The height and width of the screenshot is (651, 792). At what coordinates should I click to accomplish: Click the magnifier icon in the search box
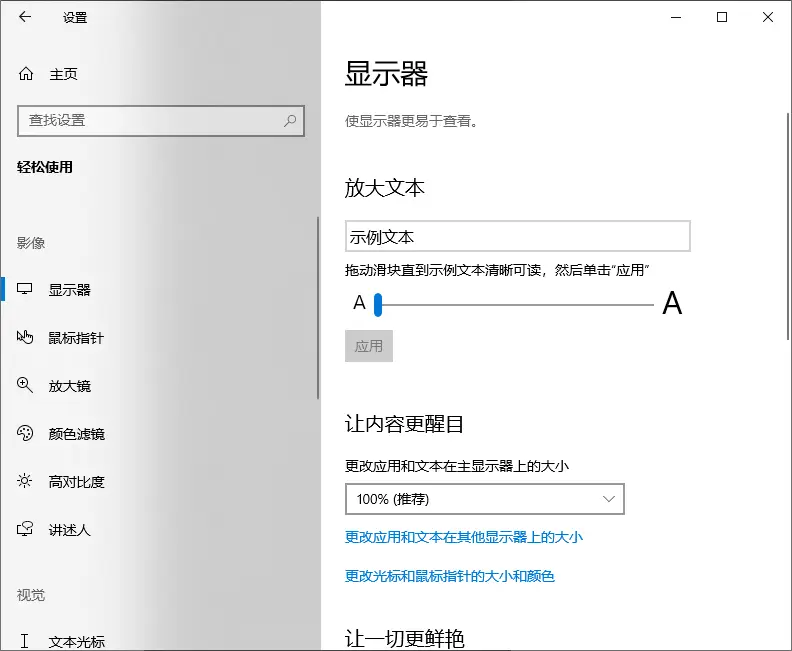[290, 121]
